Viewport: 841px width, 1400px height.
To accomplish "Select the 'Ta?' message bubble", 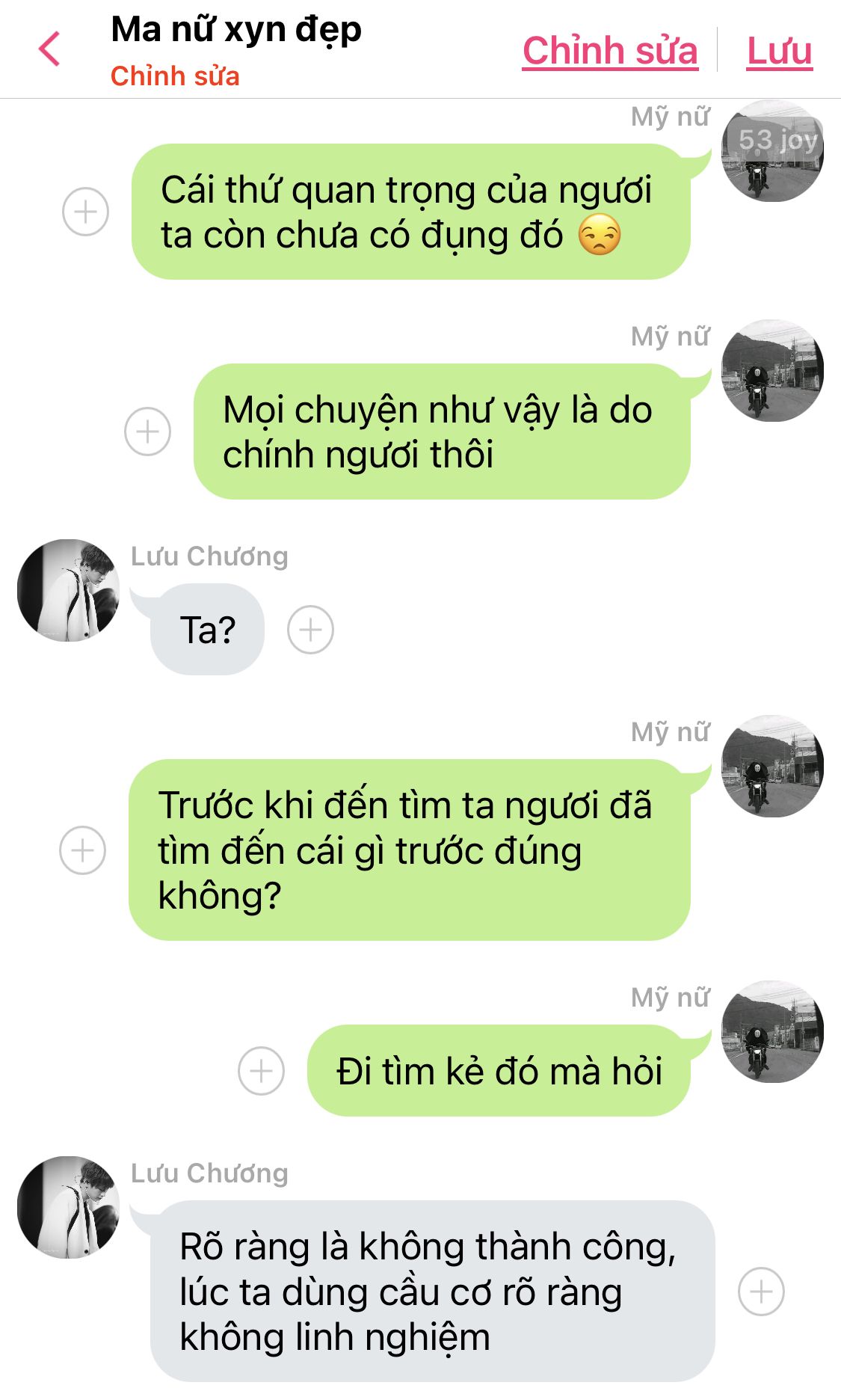I will coord(207,630).
